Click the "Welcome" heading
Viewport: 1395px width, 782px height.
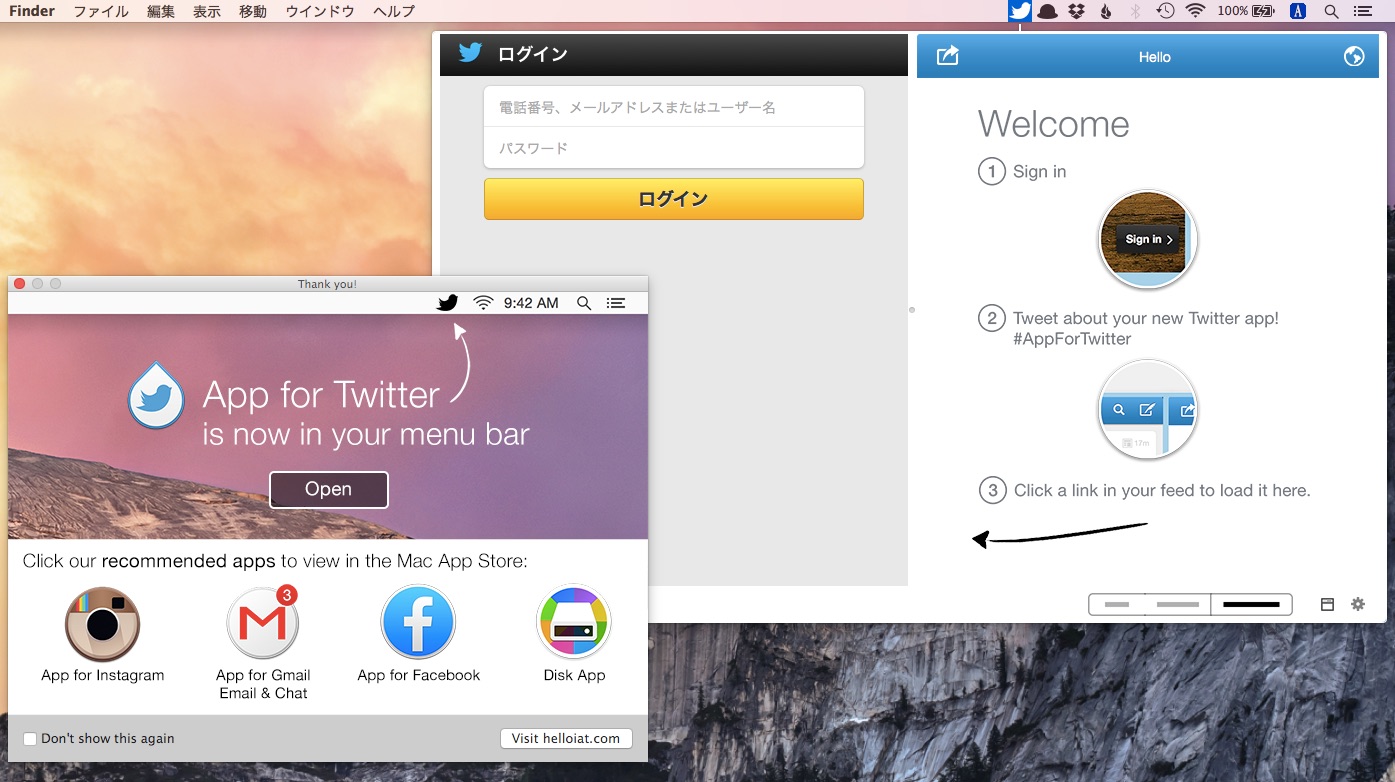pyautogui.click(x=1054, y=124)
